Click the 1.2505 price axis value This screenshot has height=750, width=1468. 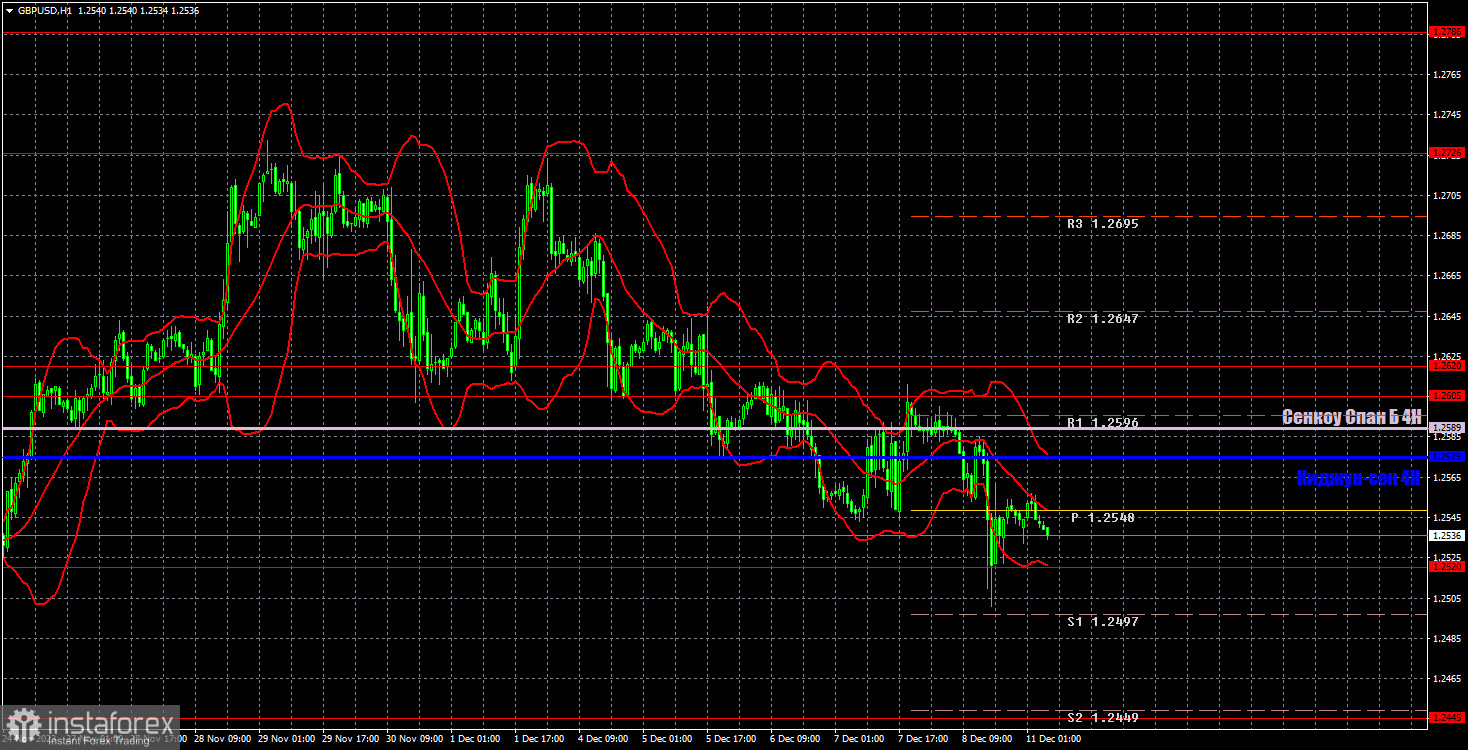(x=1447, y=598)
